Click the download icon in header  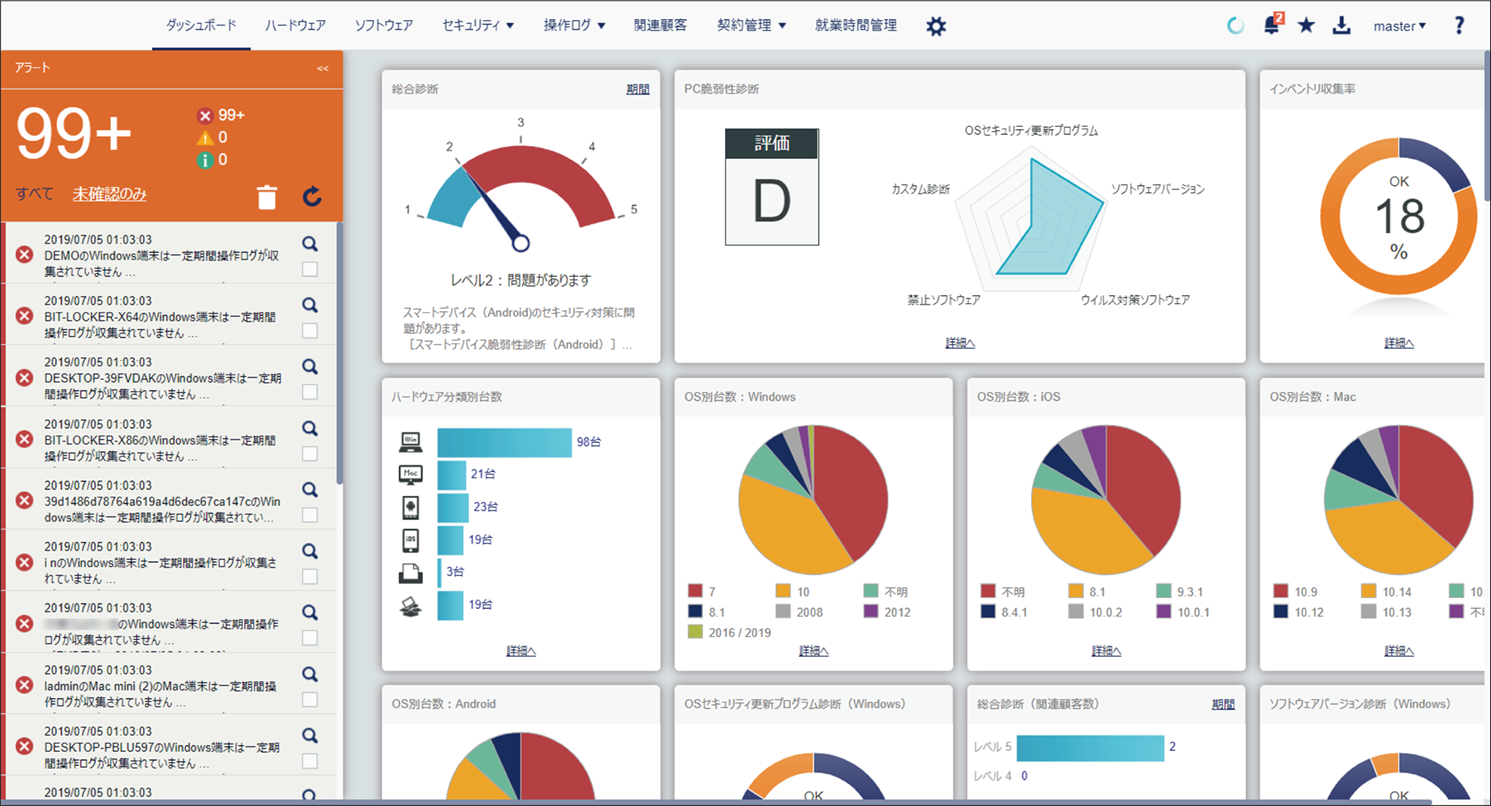(1342, 26)
